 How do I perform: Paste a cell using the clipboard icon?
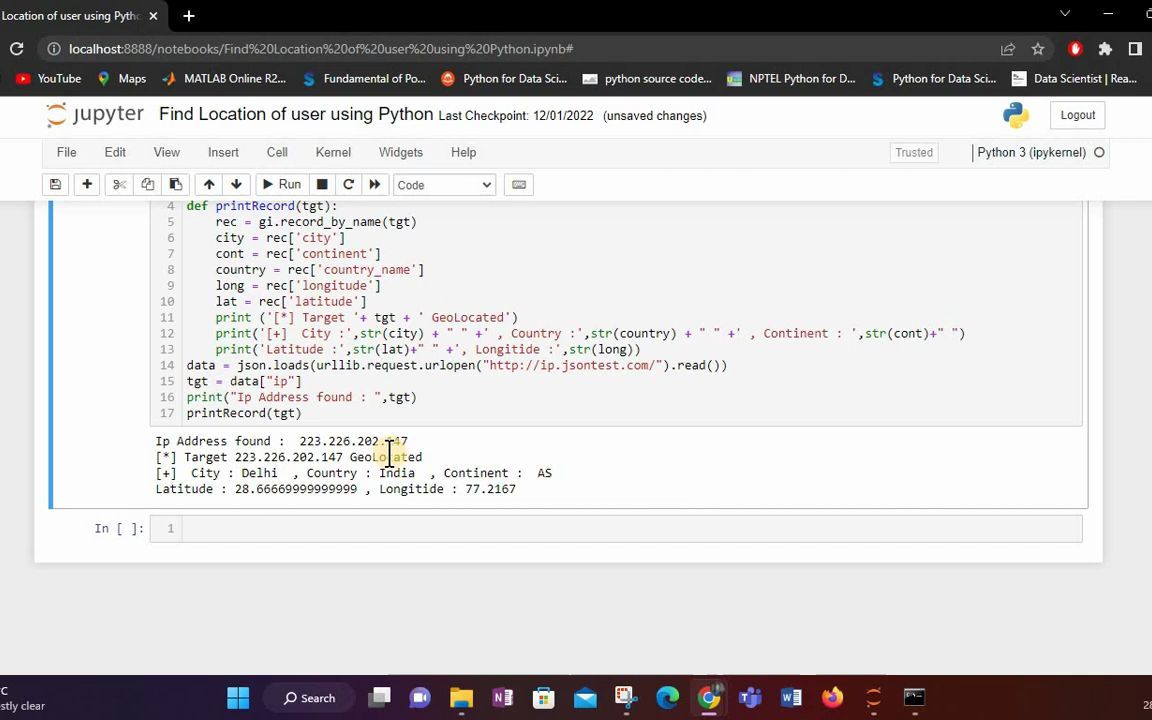[175, 184]
